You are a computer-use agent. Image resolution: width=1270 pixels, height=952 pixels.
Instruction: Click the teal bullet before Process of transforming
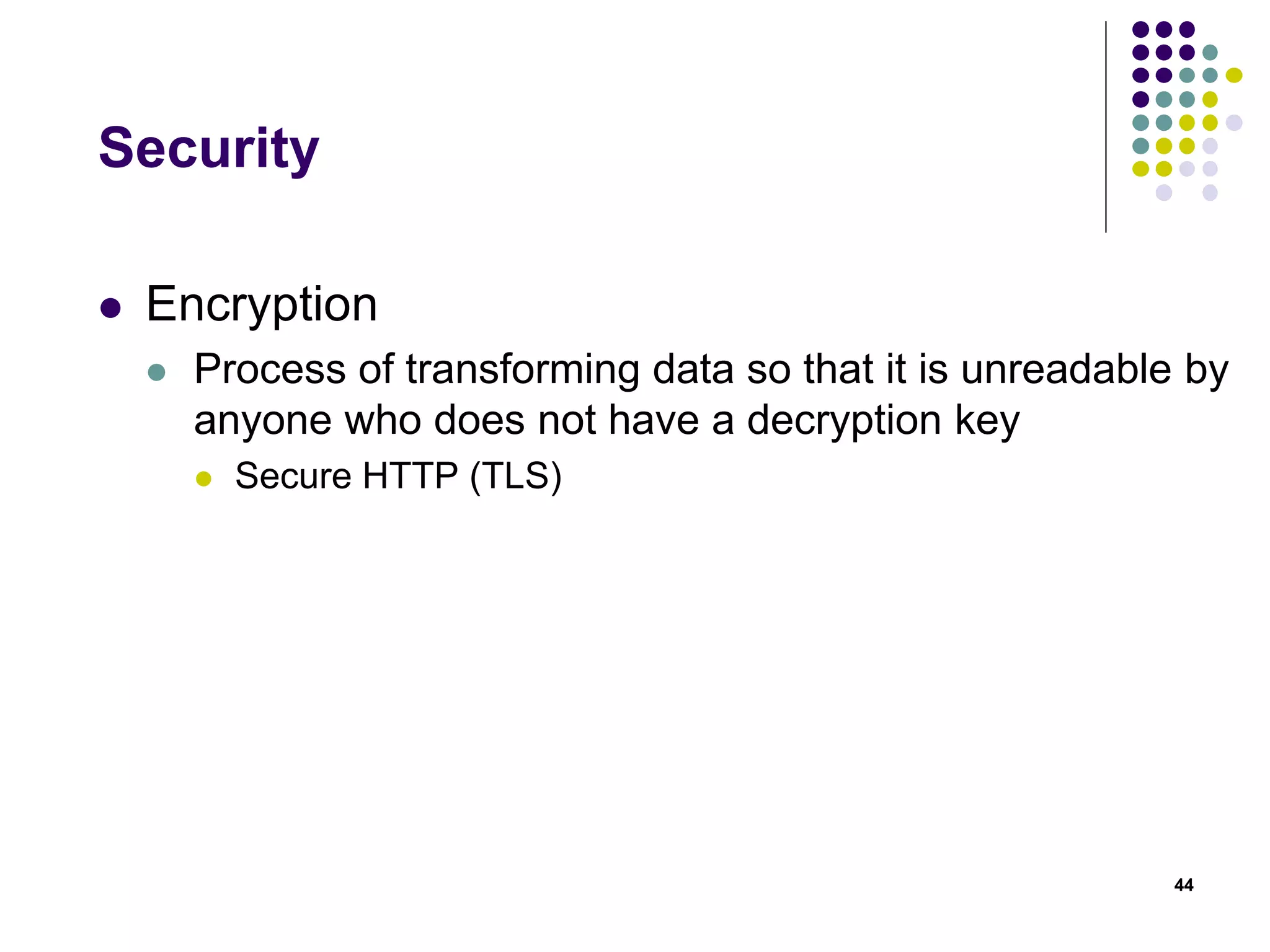coord(157,372)
